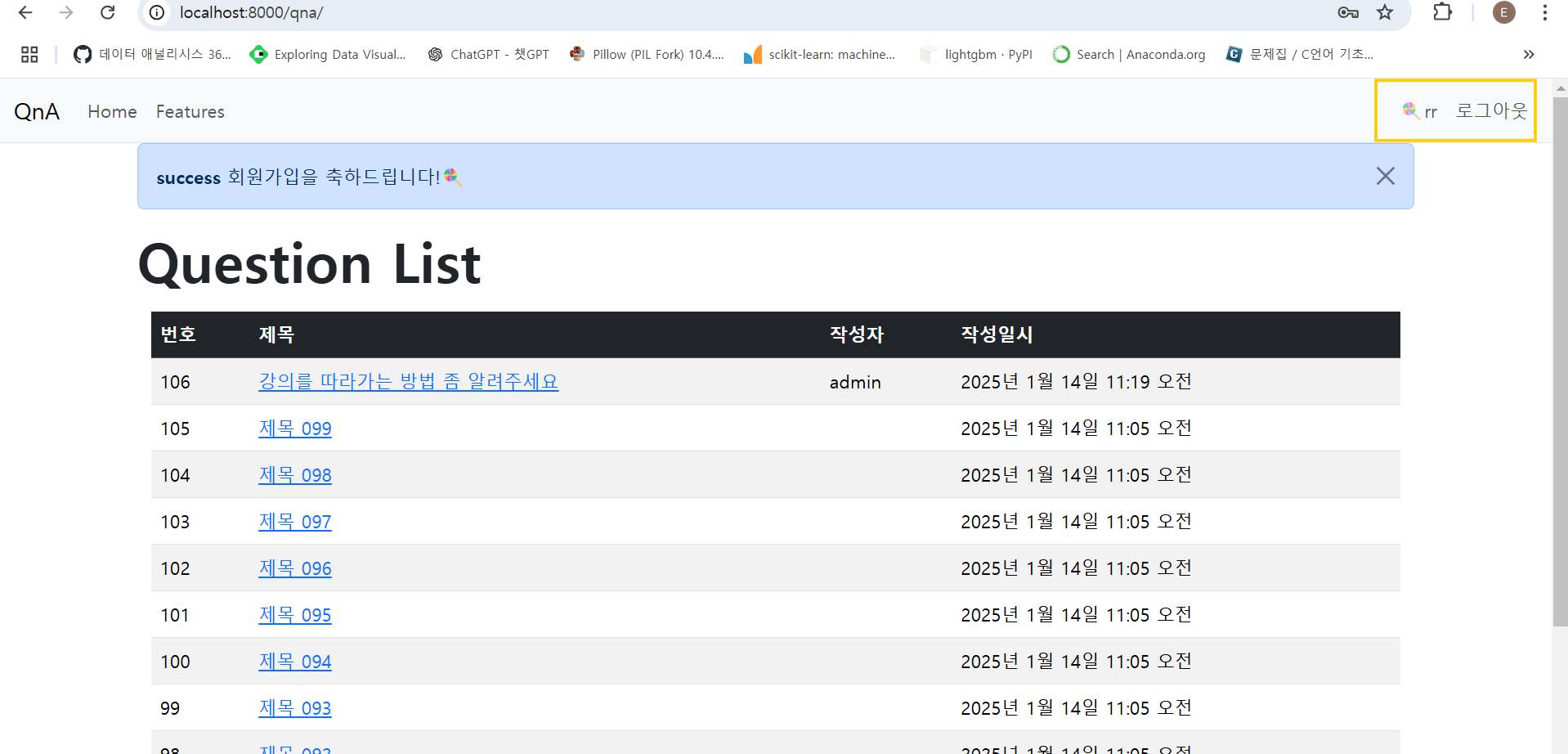Open the scikit-learn bookmark
The image size is (1568, 754).
819,54
